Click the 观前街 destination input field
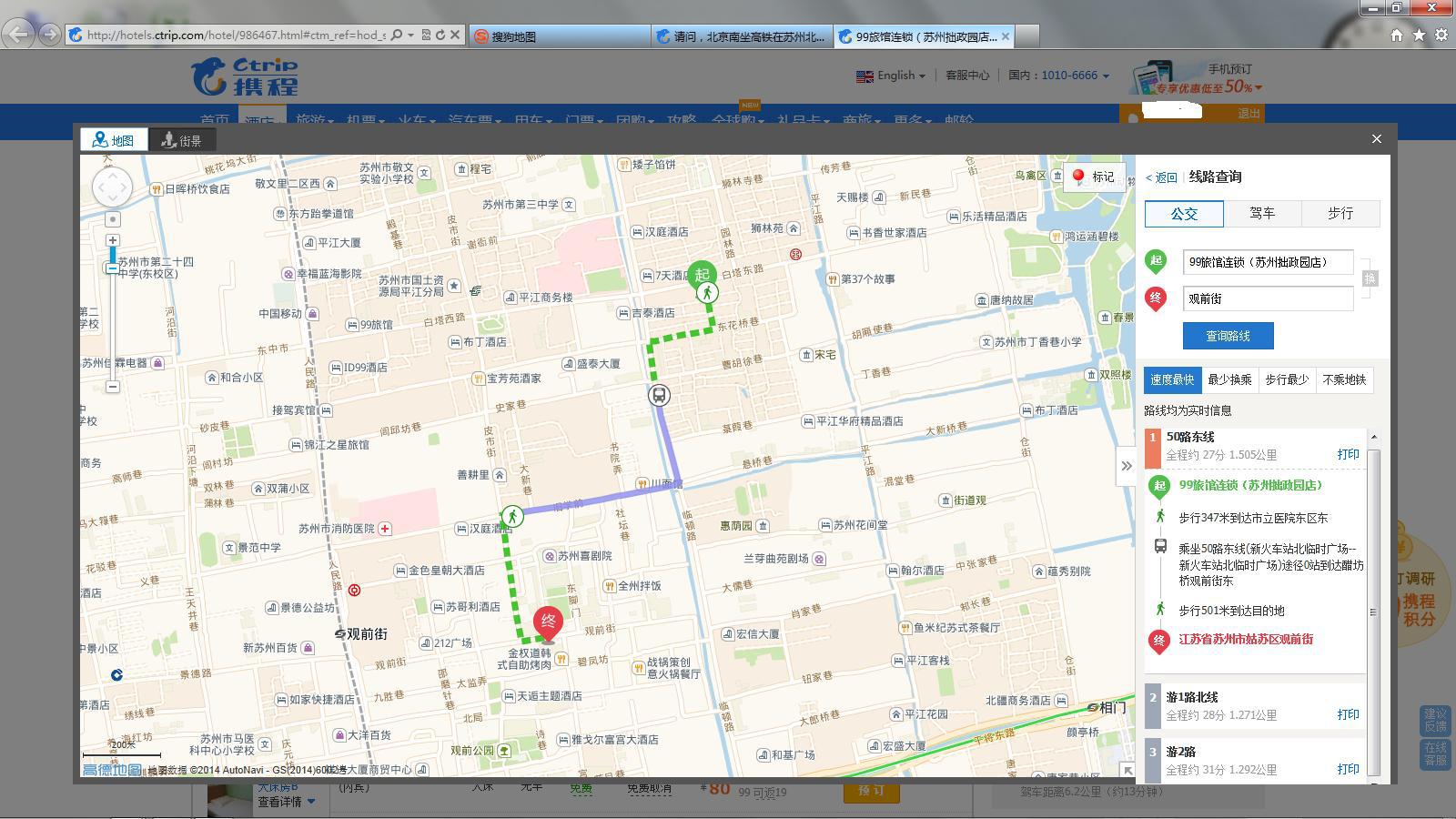Screen dimensions: 1456x819 (x=1268, y=298)
